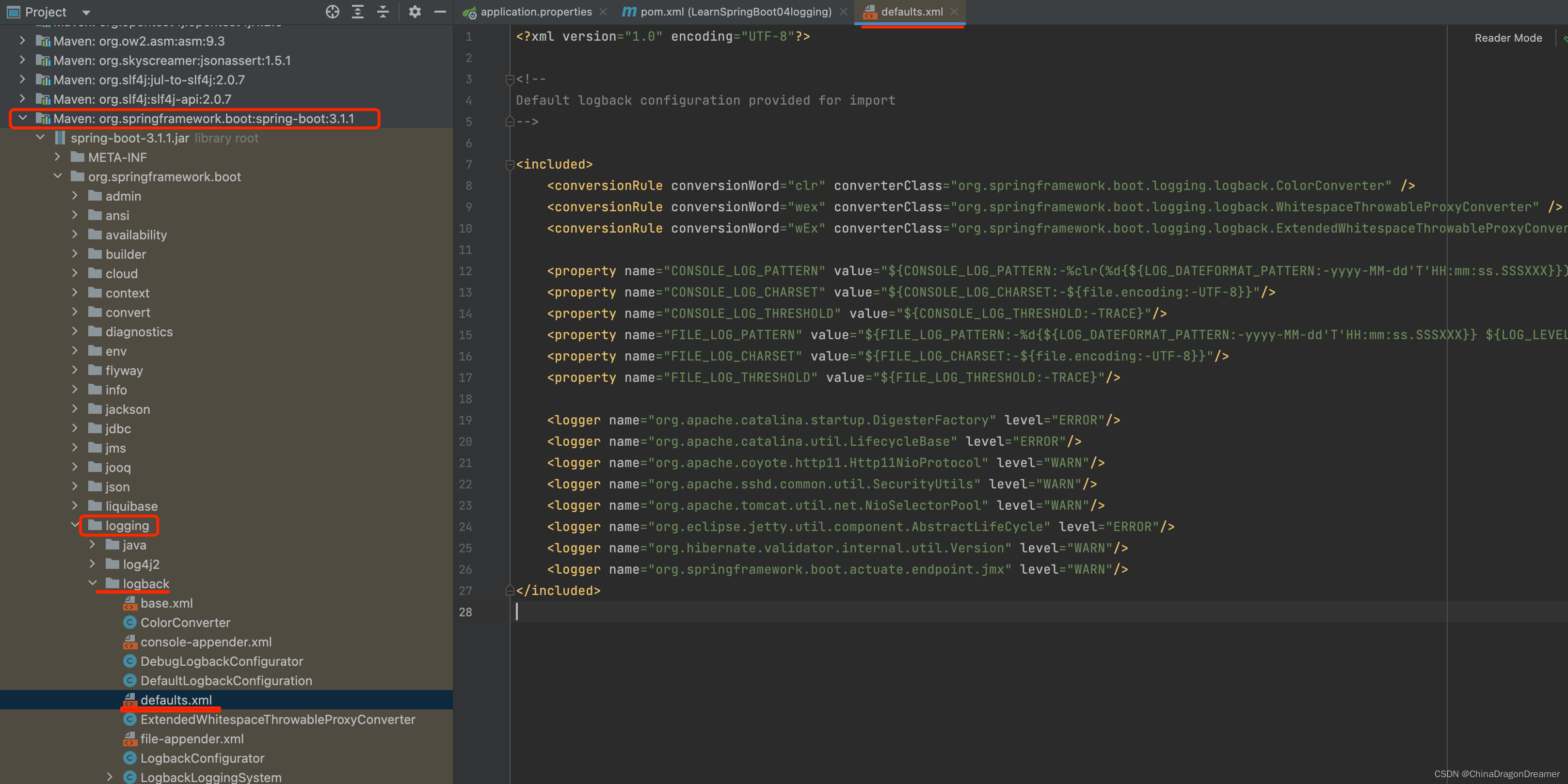1568x784 pixels.
Task: Place caret on CONSOLE_LOG_THRESHOLD property line
Action: (856, 313)
